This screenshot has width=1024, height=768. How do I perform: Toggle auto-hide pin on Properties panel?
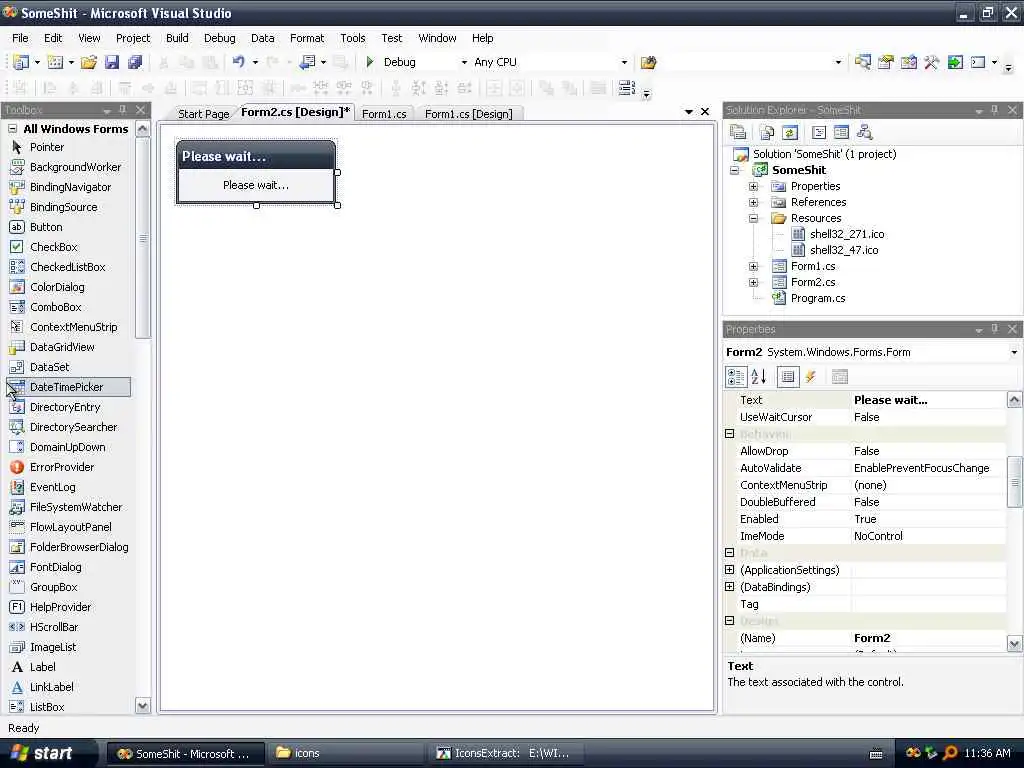tap(995, 329)
